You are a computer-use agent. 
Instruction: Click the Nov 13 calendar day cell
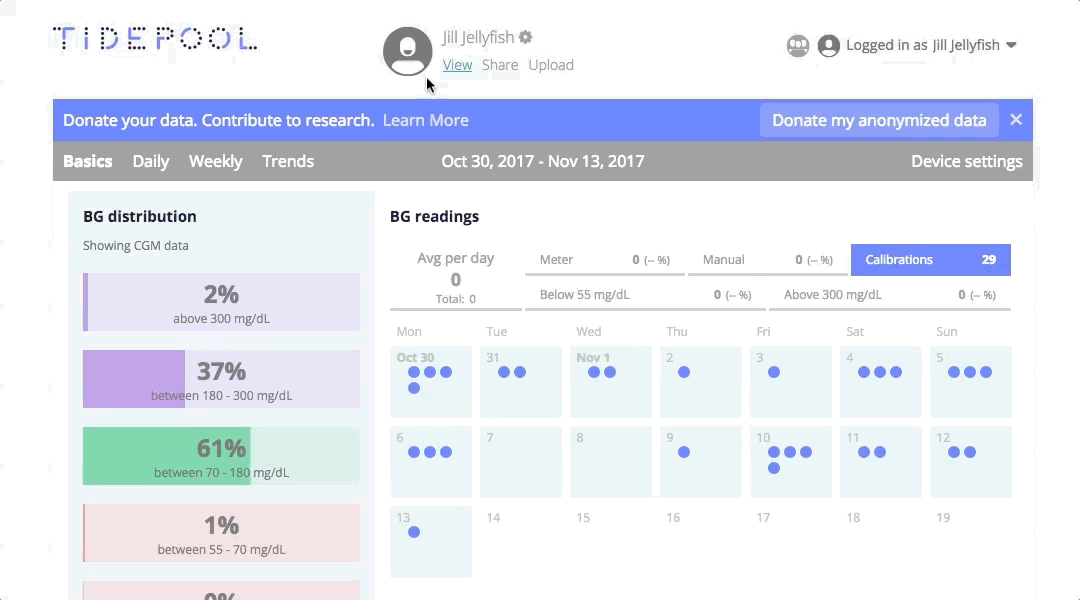[x=431, y=541]
